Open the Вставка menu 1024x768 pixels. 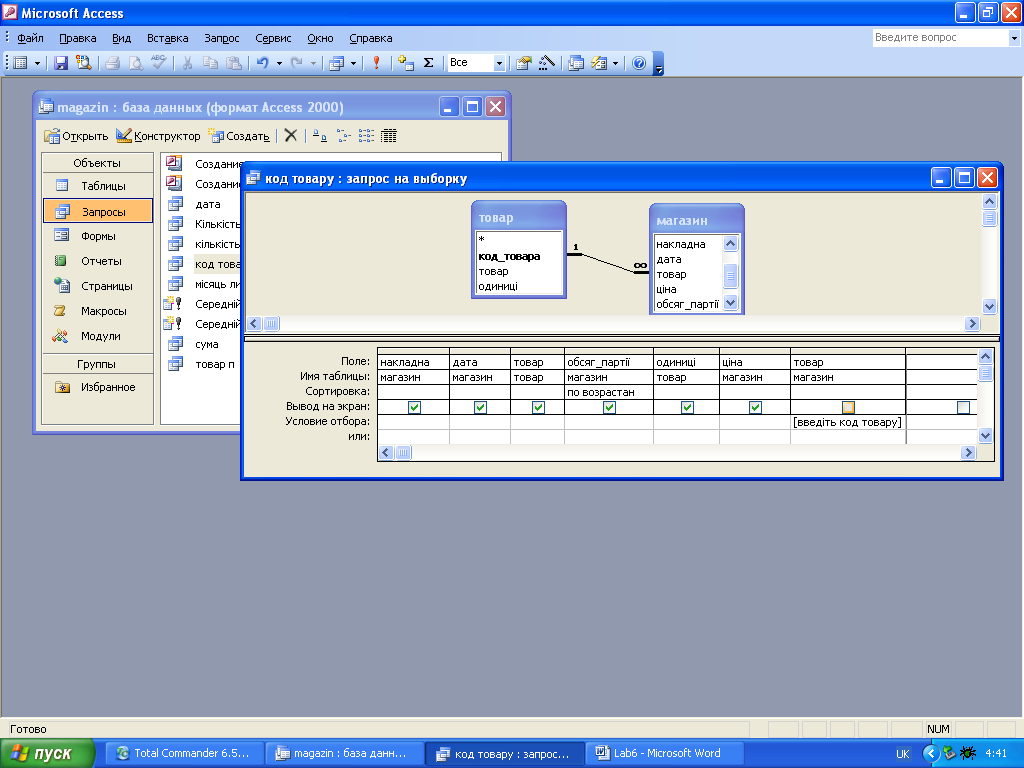pyautogui.click(x=167, y=38)
